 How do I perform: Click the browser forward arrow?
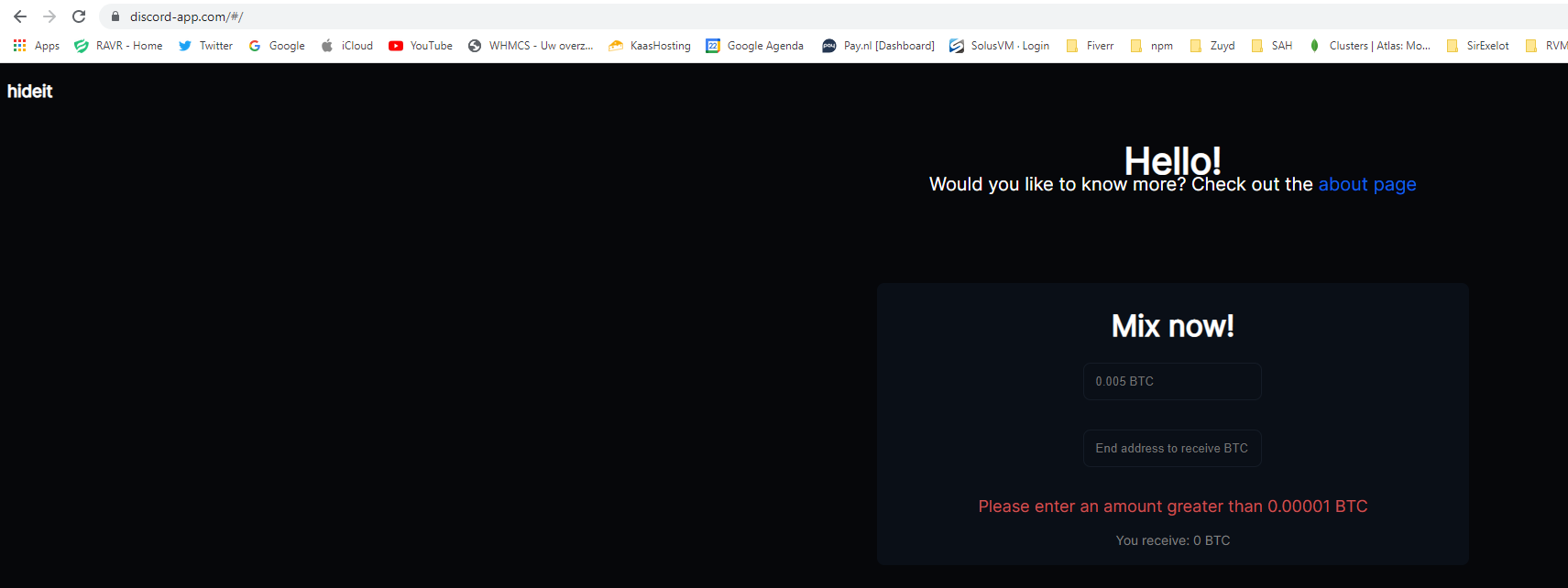pyautogui.click(x=49, y=16)
